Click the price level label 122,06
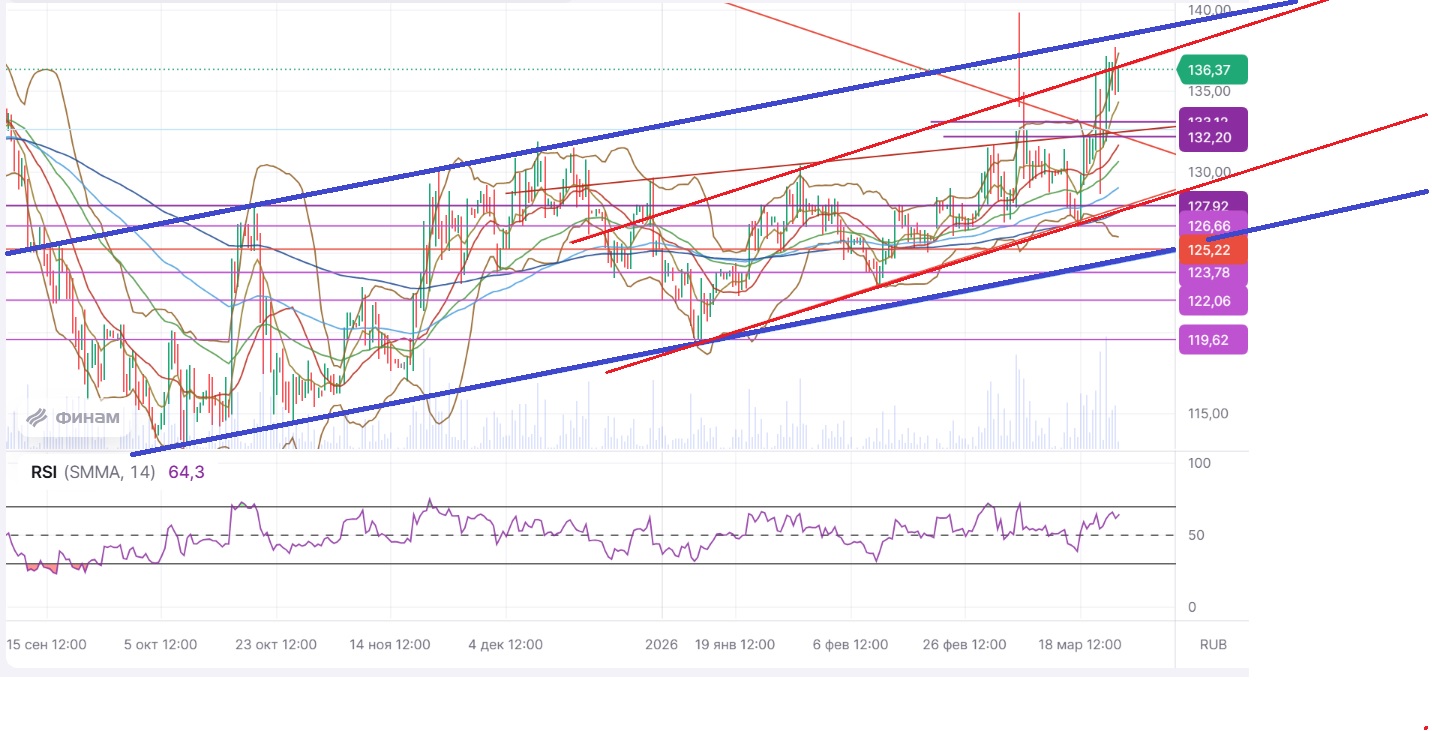The width and height of the screenshot is (1432, 731). 1213,300
